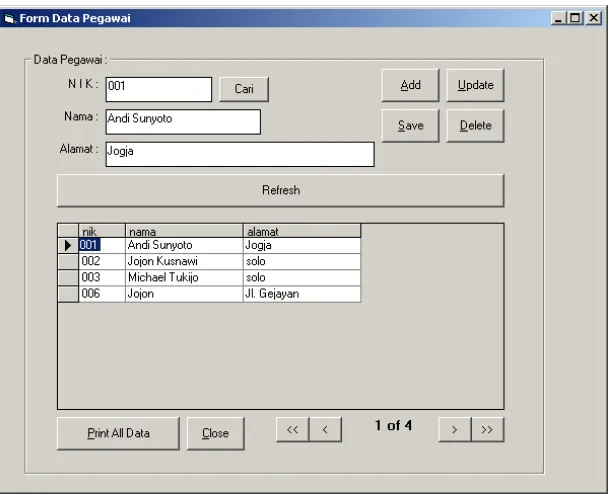This screenshot has height=494, width=614.
Task: Click the NIK input field
Action: [x=159, y=89]
